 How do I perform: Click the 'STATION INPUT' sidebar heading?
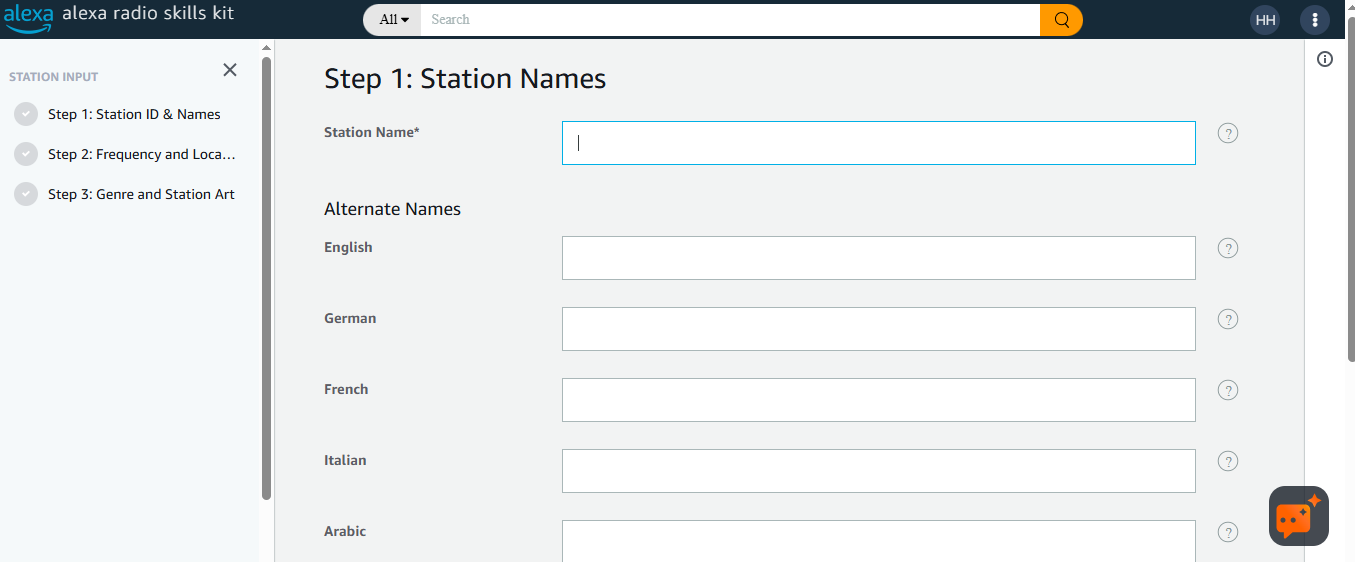[x=54, y=77]
